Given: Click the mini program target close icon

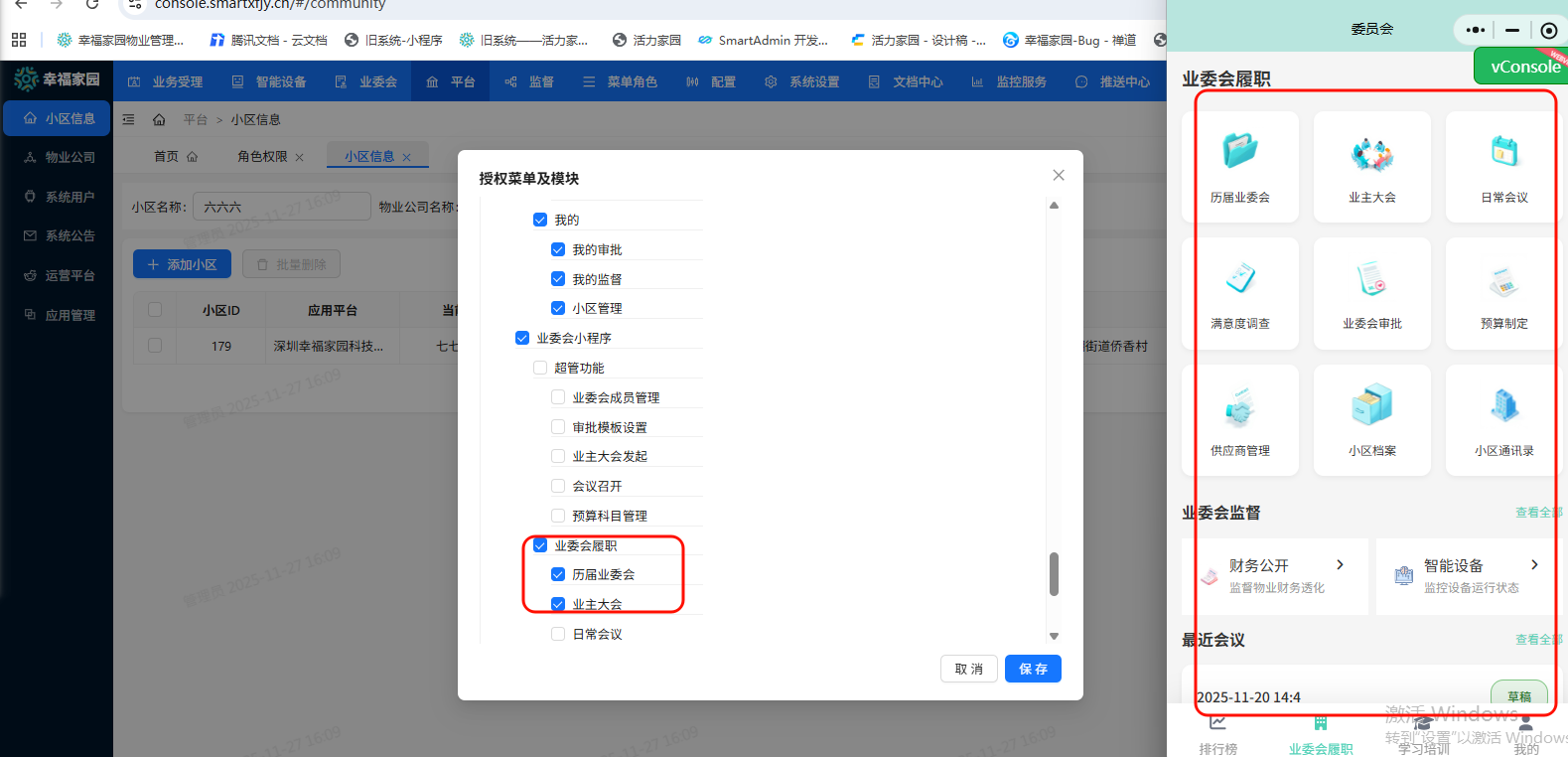Looking at the screenshot, I should point(1549,30).
